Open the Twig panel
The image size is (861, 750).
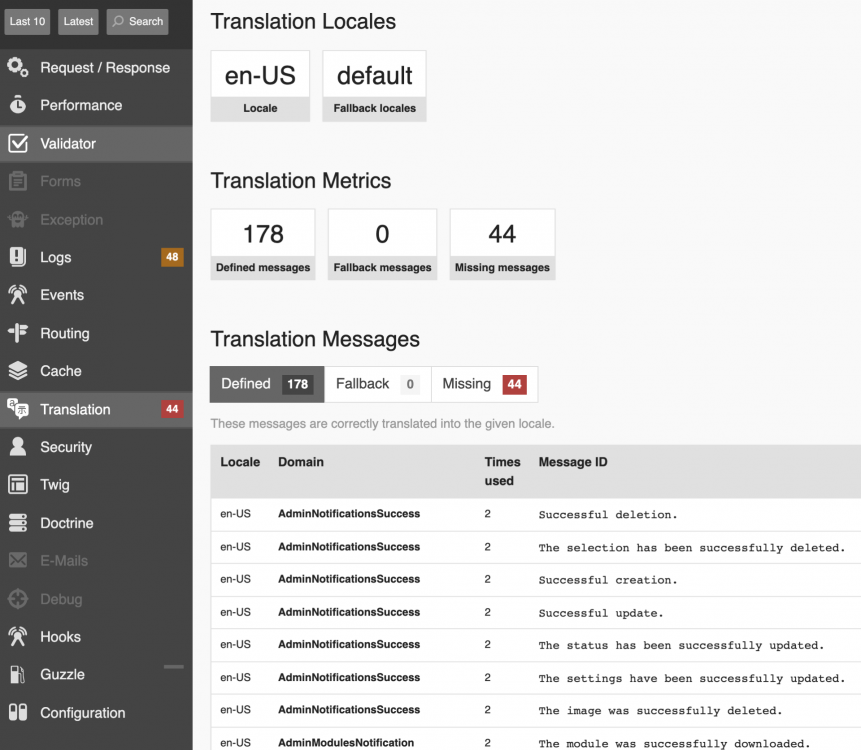(96, 485)
